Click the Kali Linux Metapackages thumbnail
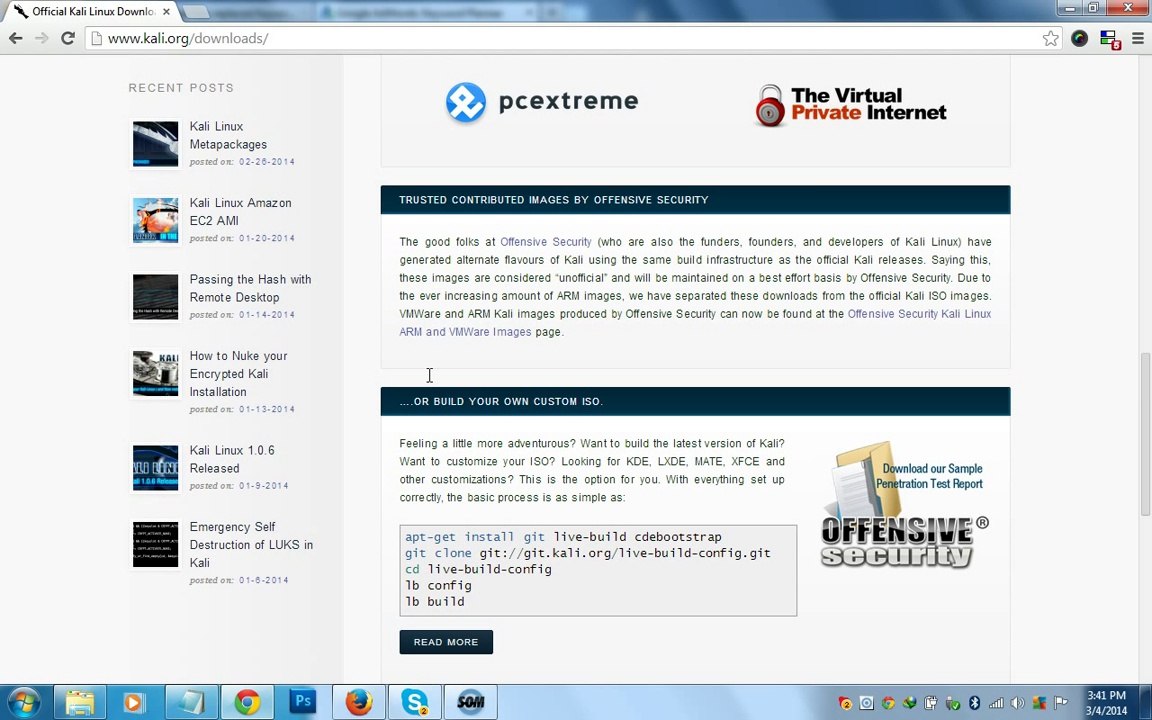Screen dimensions: 1152x720 [x=155, y=144]
